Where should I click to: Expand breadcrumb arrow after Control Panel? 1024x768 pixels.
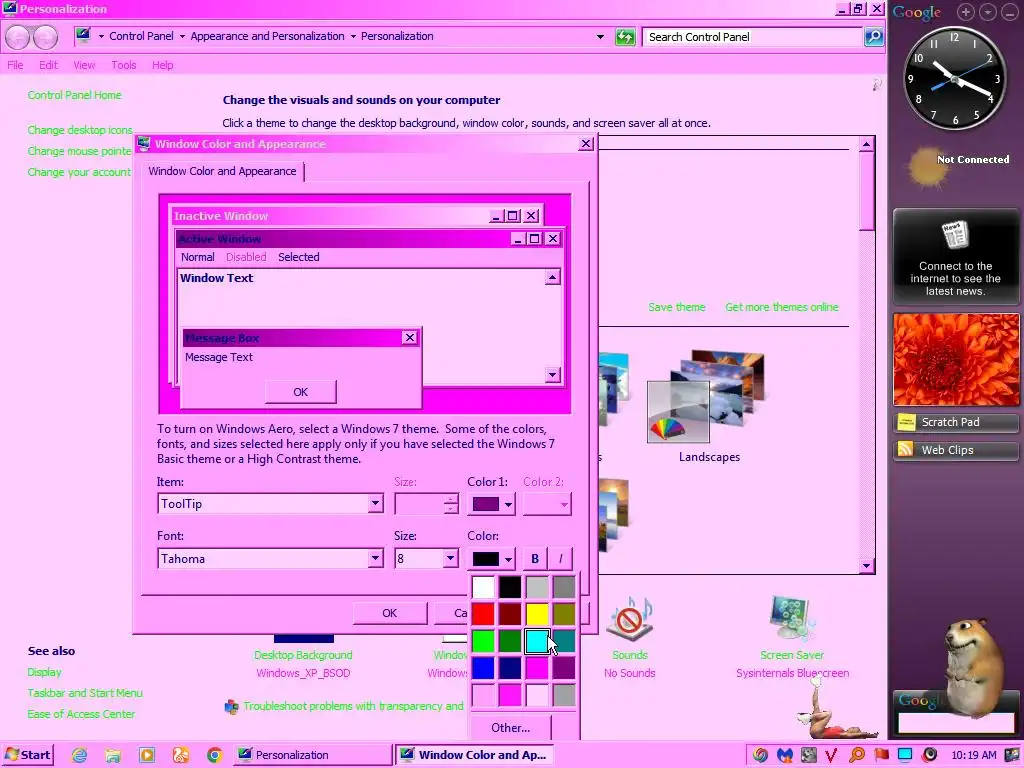182,37
